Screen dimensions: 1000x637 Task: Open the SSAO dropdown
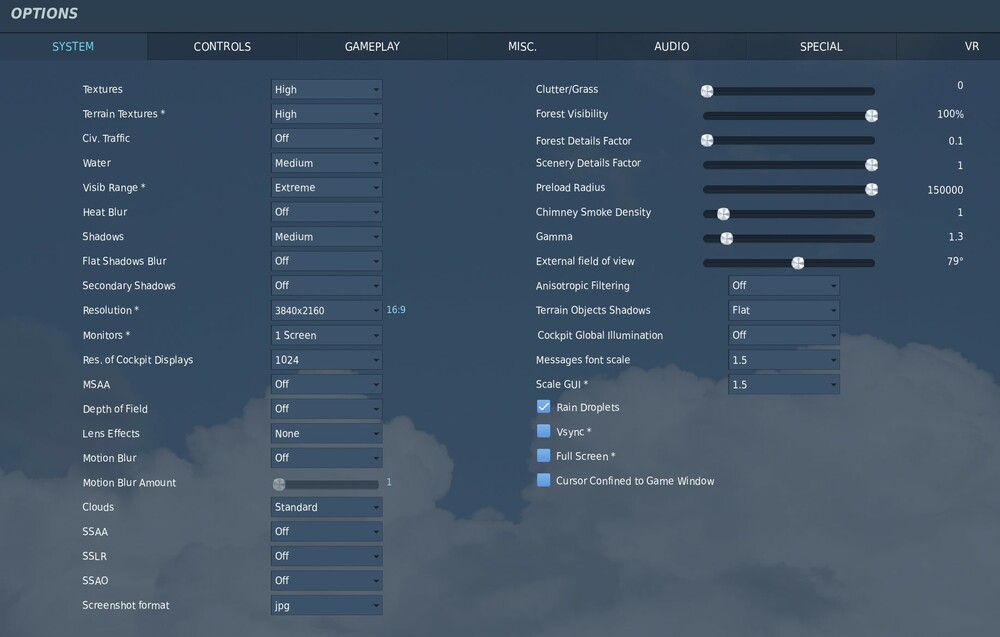click(327, 580)
